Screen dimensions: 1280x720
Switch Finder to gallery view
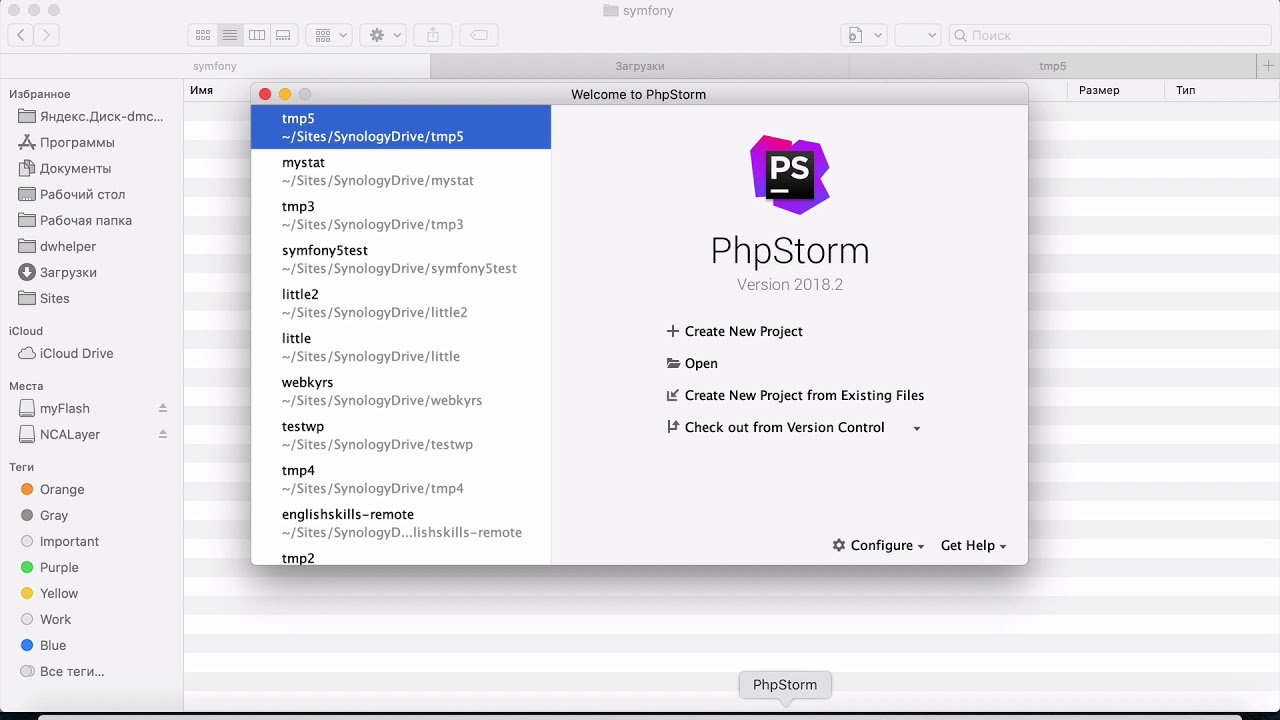point(283,35)
